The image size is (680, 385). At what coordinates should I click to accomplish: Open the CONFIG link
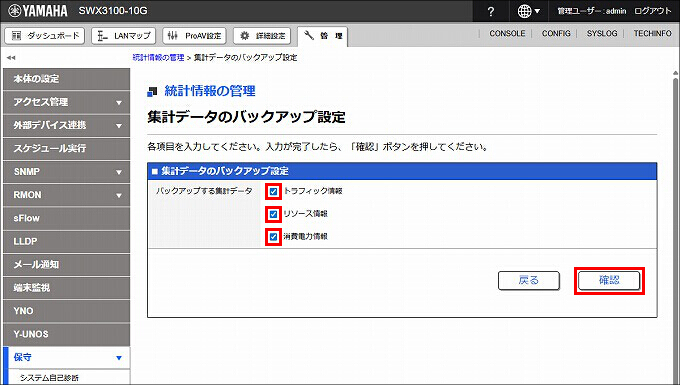(556, 33)
